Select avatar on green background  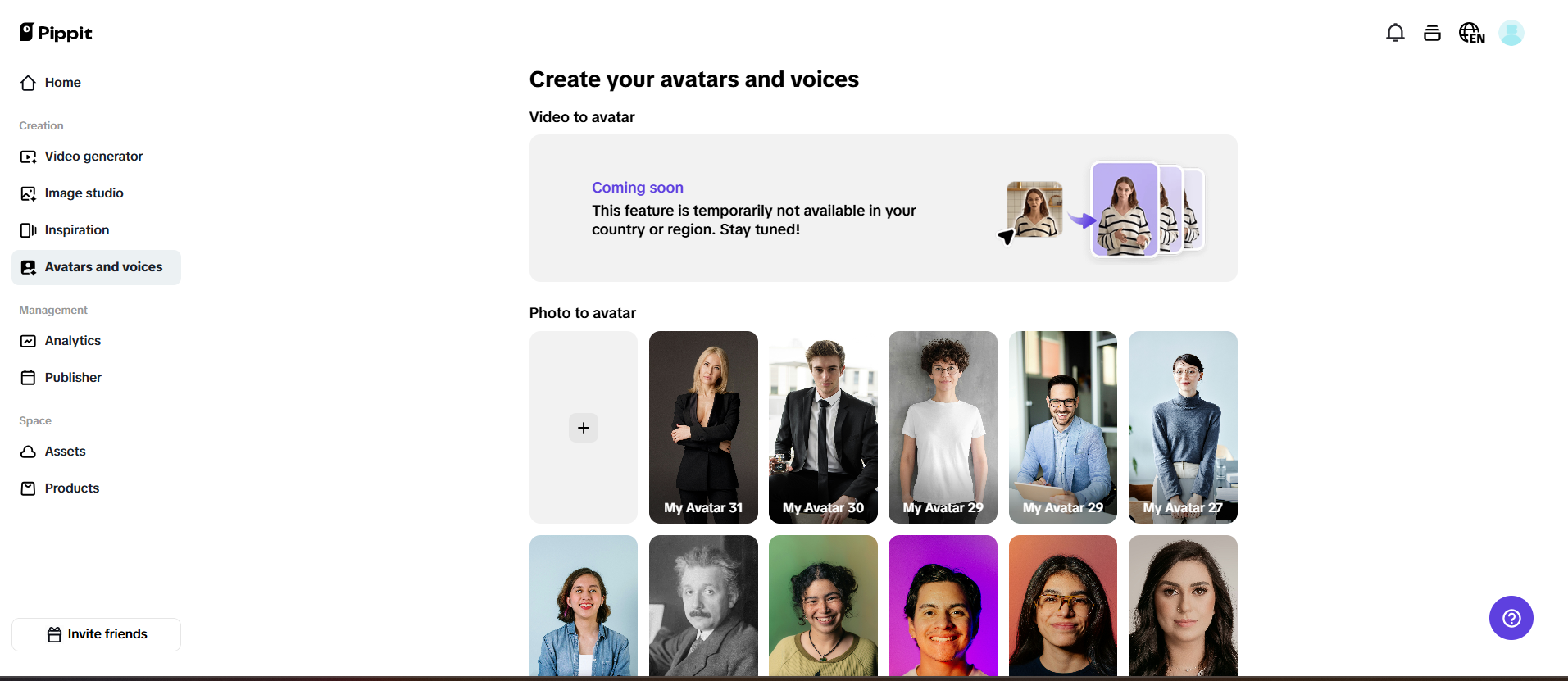click(823, 606)
